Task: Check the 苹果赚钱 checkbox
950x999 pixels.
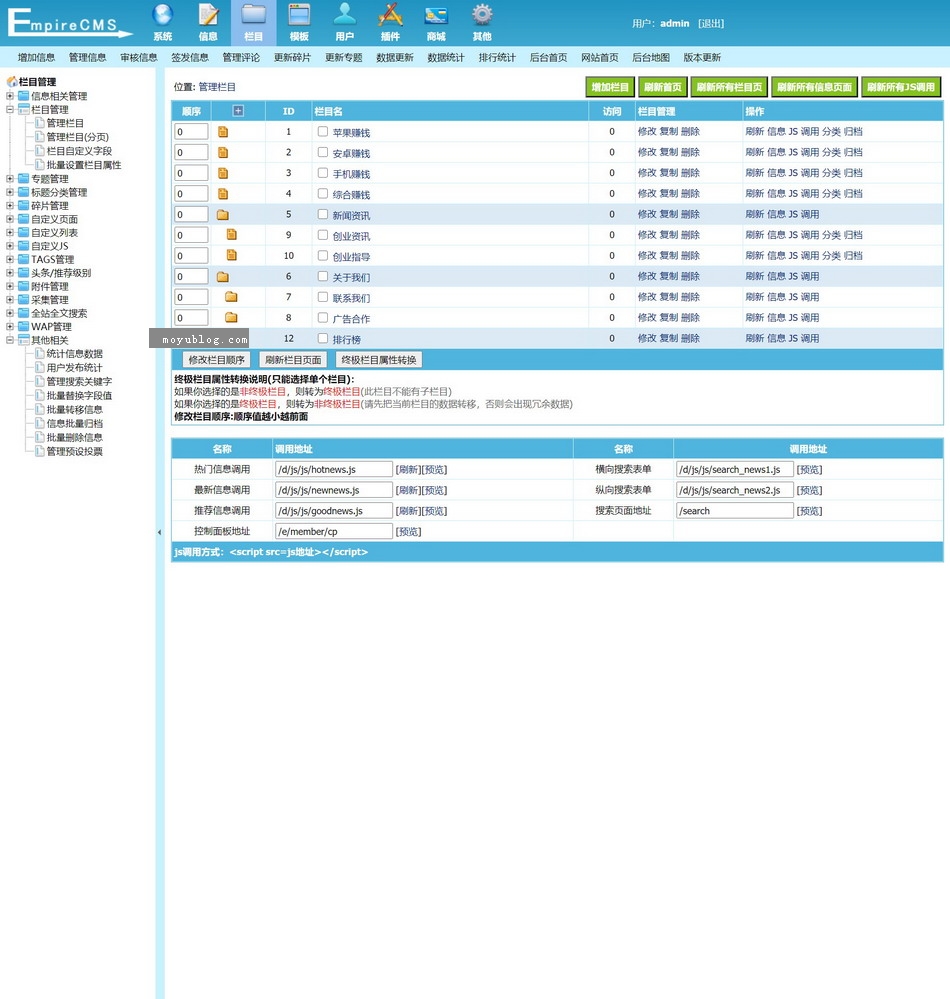Action: click(323, 131)
